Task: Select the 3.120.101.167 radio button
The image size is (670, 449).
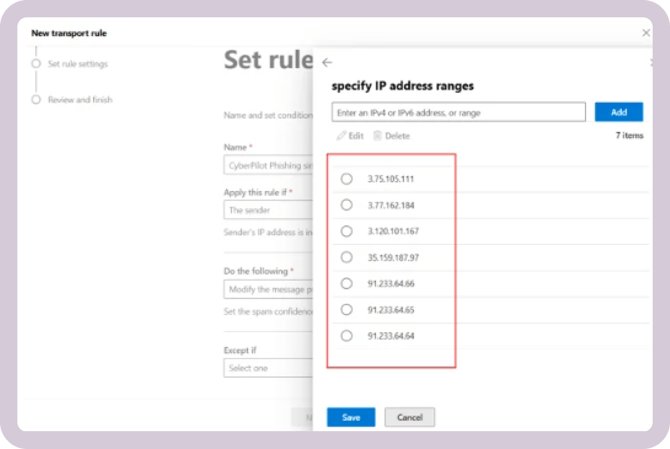Action: click(347, 231)
